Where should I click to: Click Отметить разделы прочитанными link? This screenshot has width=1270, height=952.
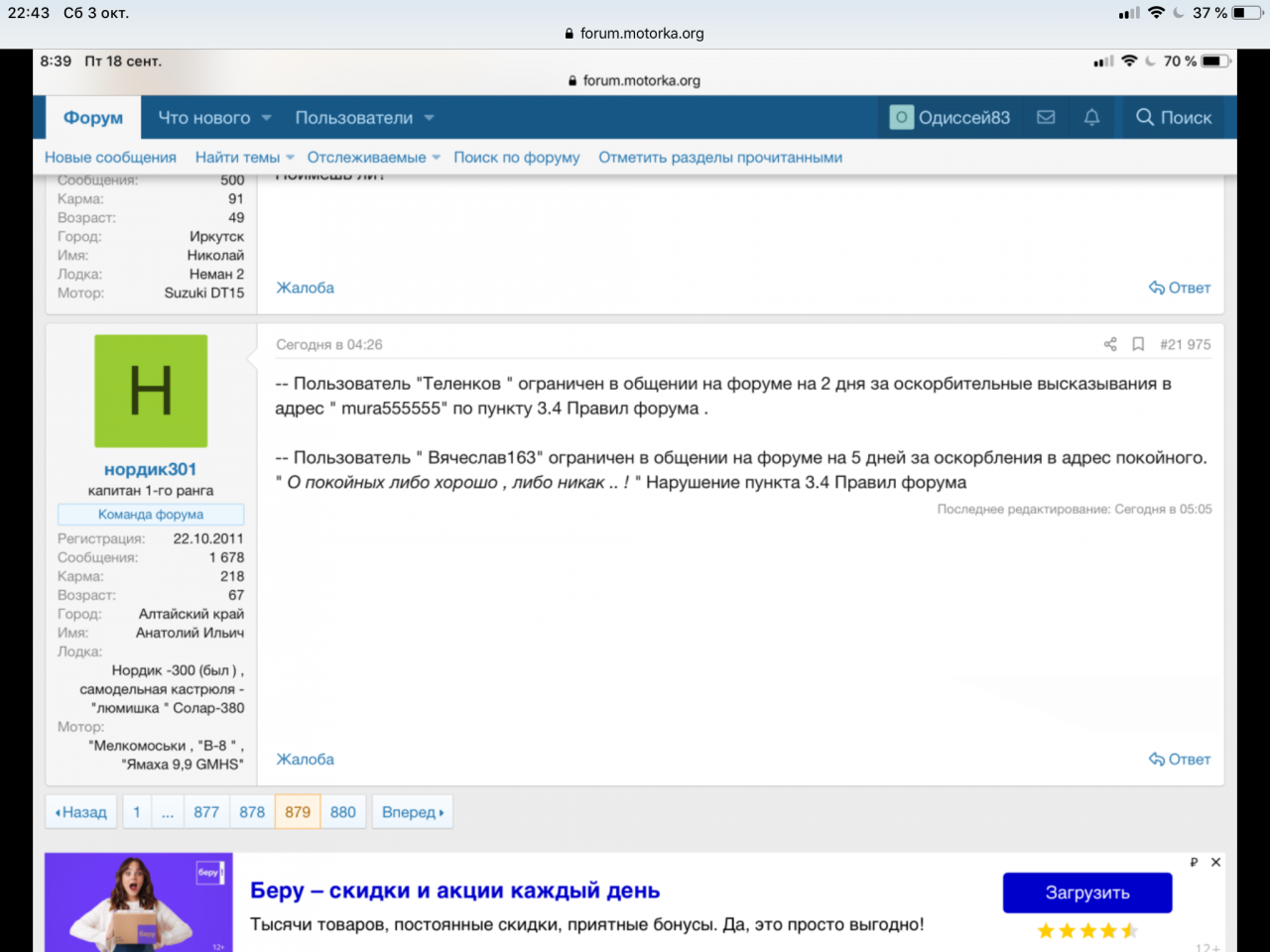point(719,158)
